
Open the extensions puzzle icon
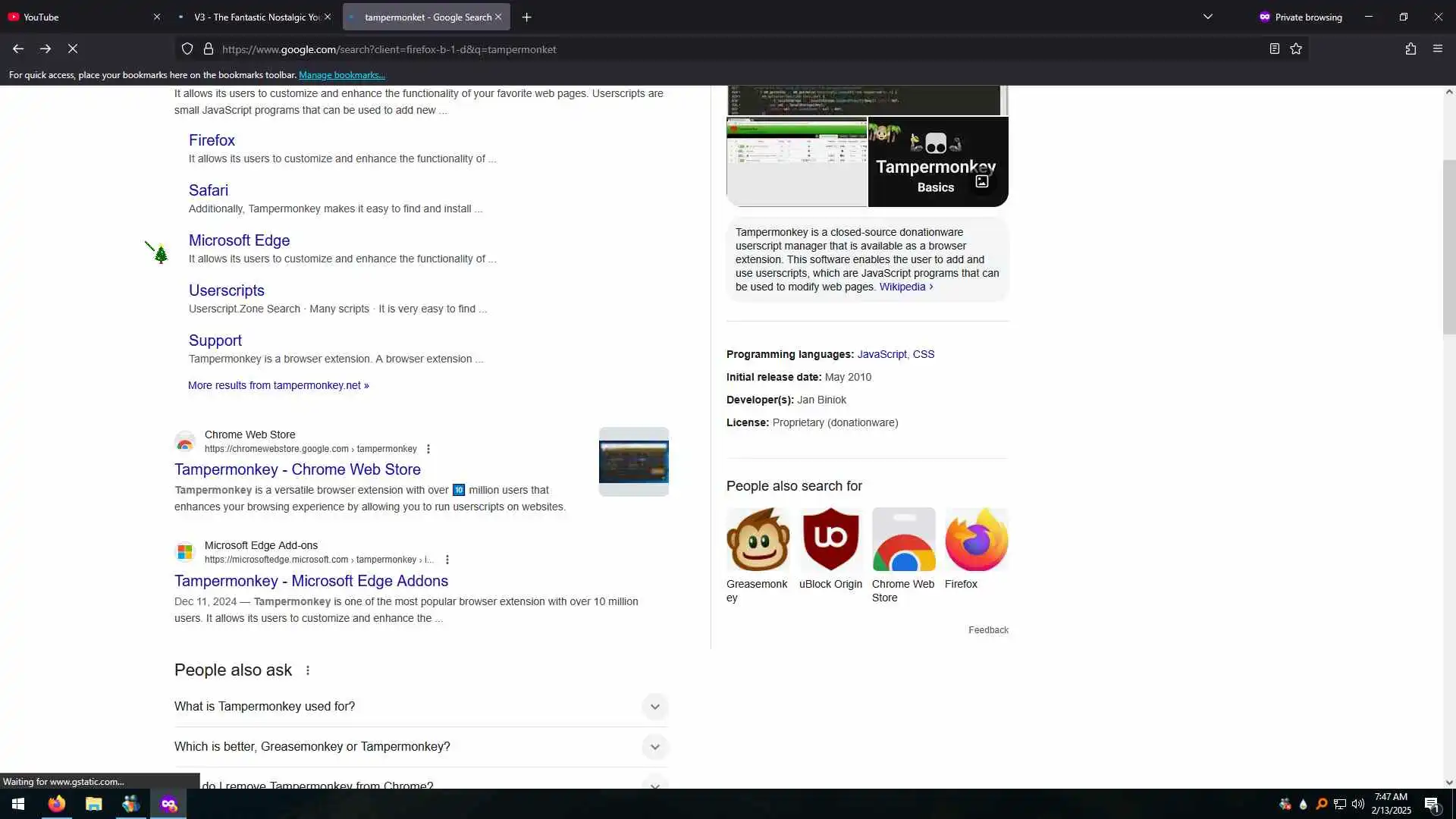[x=1410, y=49]
